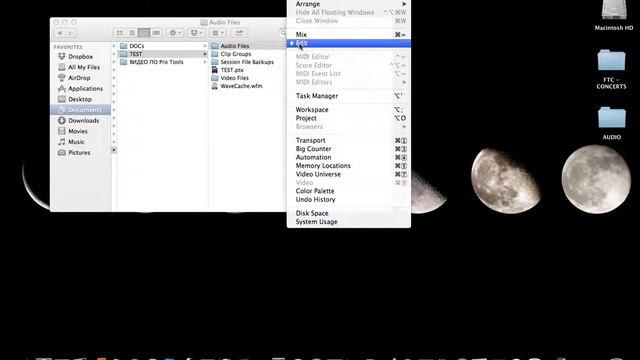The image size is (640, 360).
Task: Switch Finder to Cover Flow view
Action: (x=156, y=33)
